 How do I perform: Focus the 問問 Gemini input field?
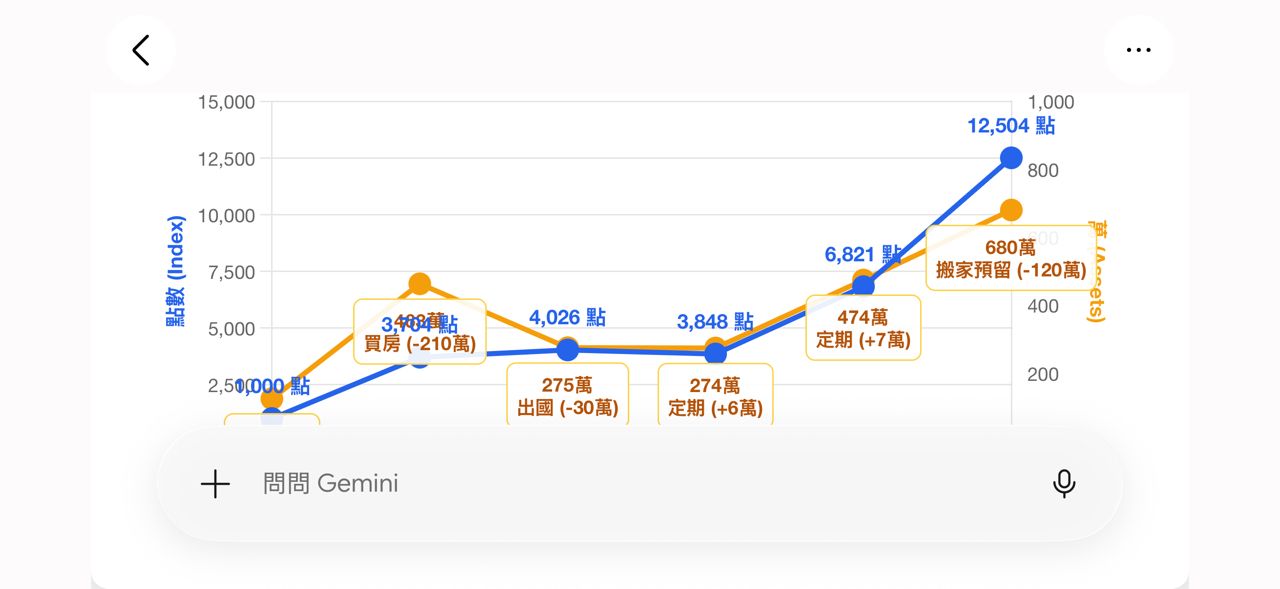click(x=640, y=484)
